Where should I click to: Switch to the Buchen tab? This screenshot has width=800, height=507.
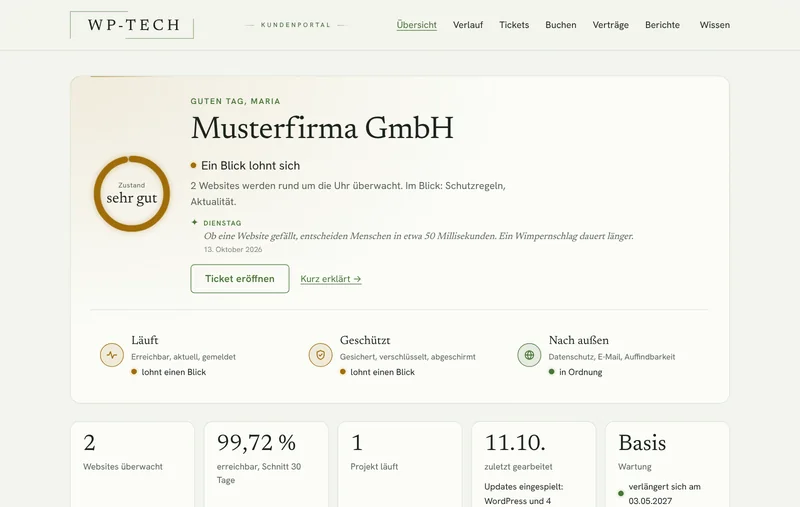pos(561,25)
